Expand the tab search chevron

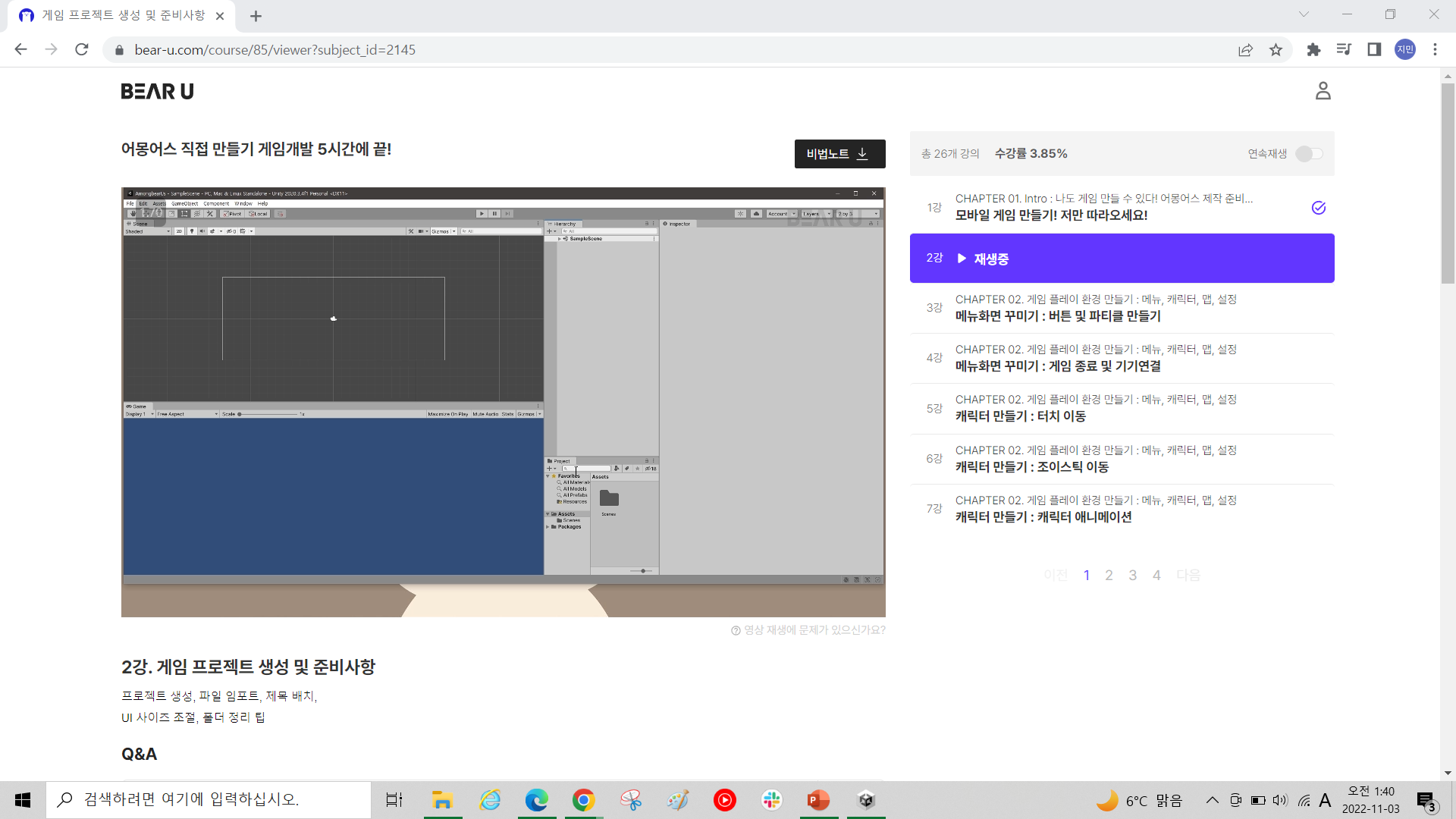(1304, 14)
